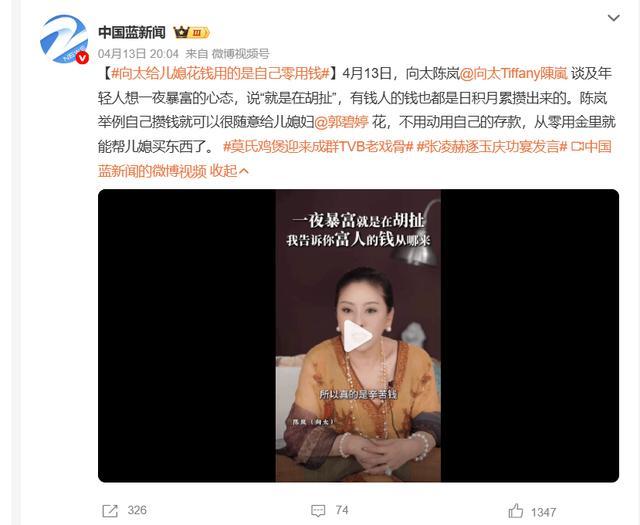Click the comment bubble icon
The image size is (640, 525).
pos(318,510)
